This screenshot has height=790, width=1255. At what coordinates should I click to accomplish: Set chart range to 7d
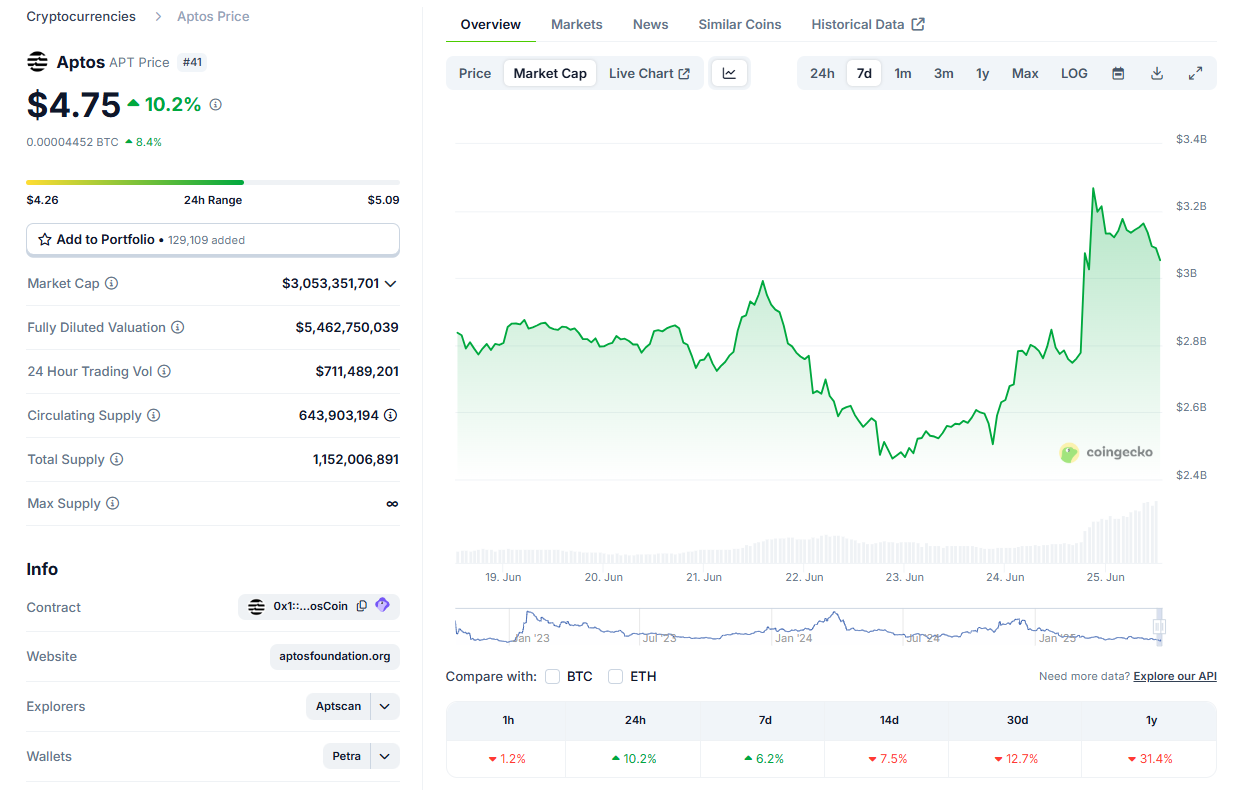click(x=864, y=73)
